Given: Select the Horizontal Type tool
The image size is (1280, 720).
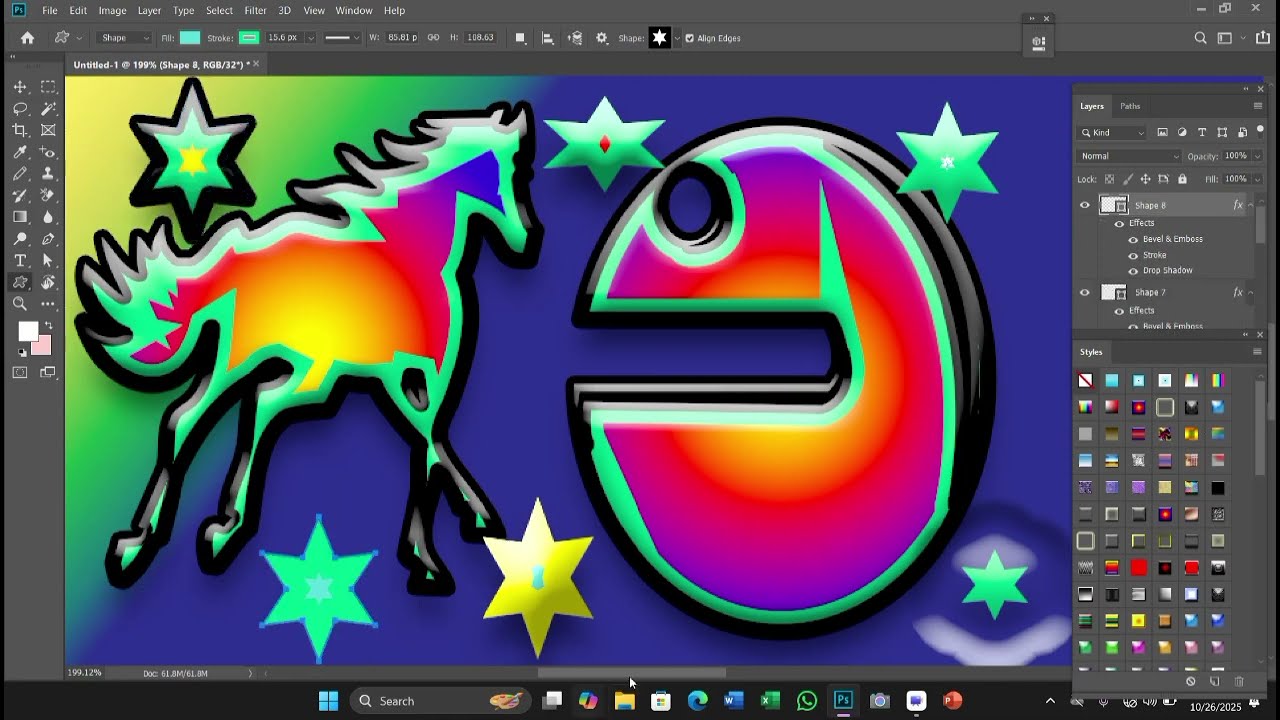Looking at the screenshot, I should point(20,261).
